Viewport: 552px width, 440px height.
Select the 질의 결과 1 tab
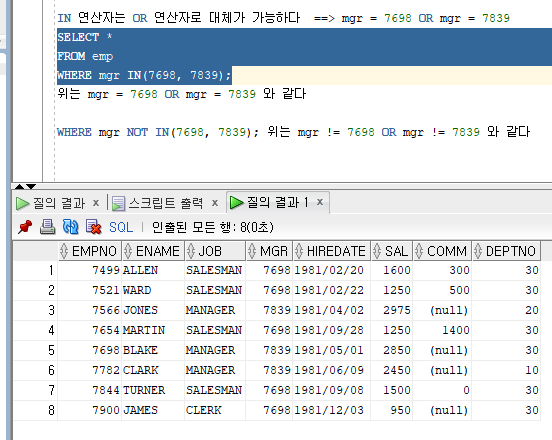278,202
